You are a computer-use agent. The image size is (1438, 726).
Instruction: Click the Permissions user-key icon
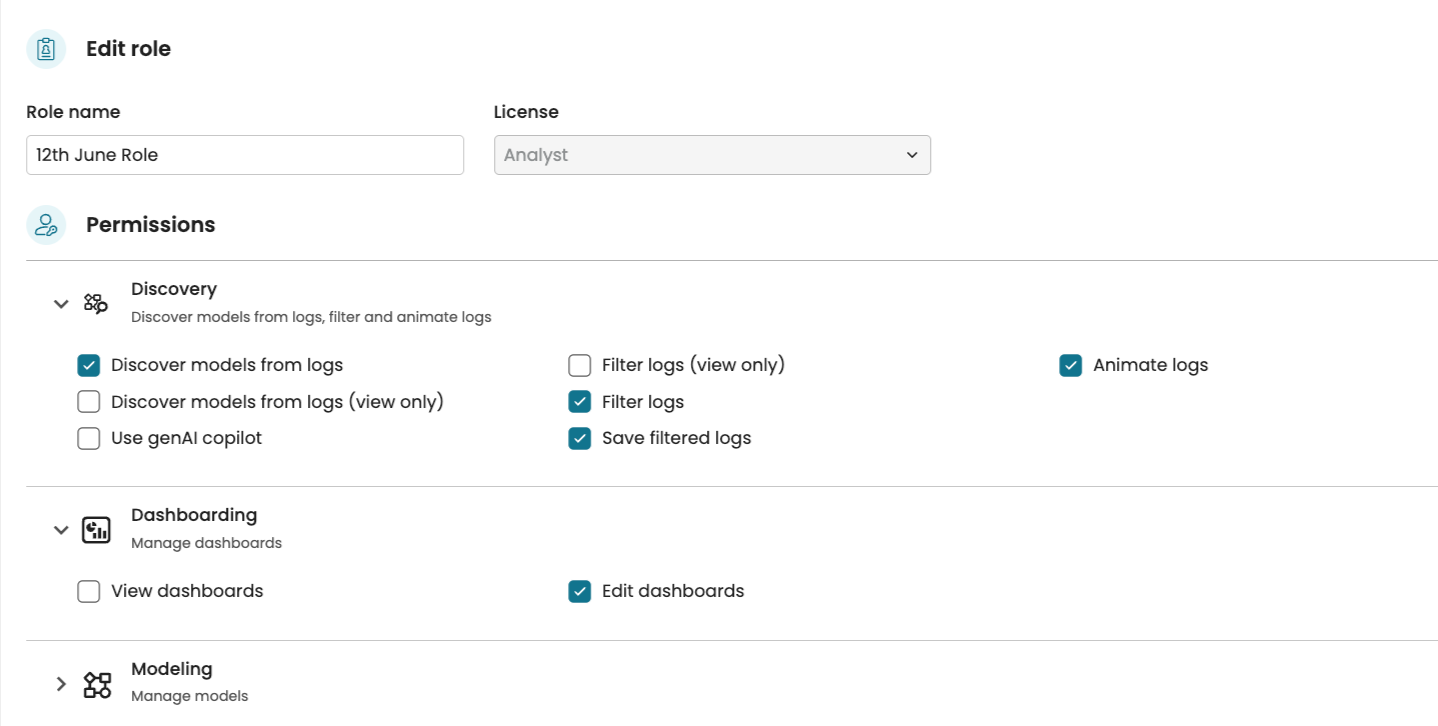pos(46,225)
